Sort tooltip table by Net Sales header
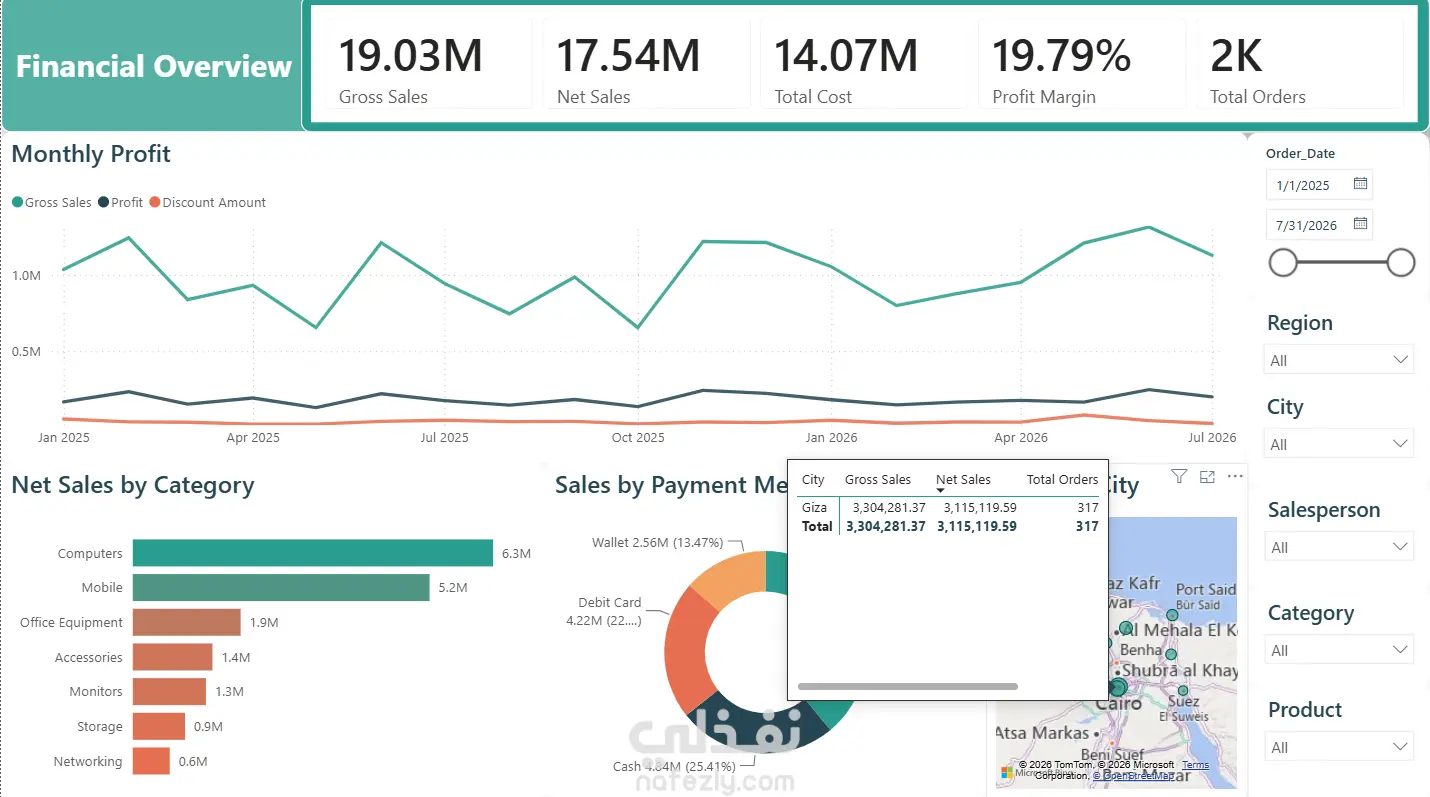This screenshot has width=1430, height=797. [963, 480]
